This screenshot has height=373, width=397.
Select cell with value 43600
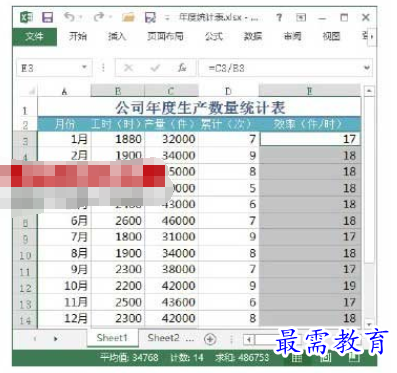coord(171,302)
